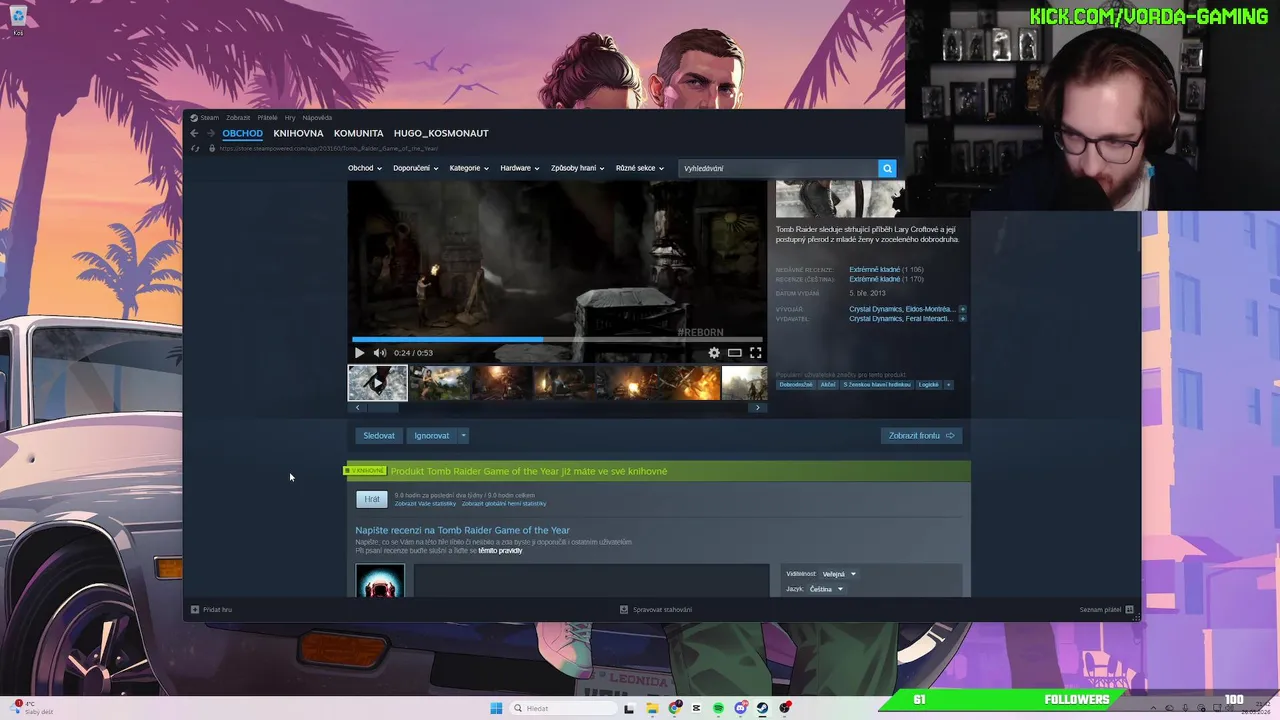Open the Steam menu
The image size is (1280, 720).
(209, 118)
